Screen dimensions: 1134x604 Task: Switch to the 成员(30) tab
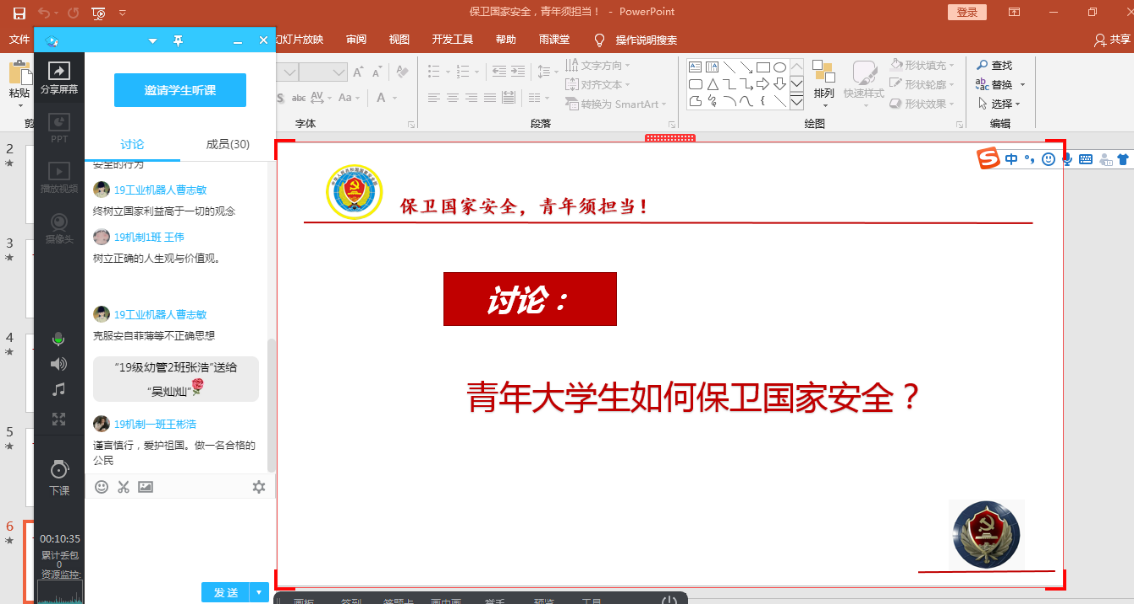pyautogui.click(x=227, y=144)
